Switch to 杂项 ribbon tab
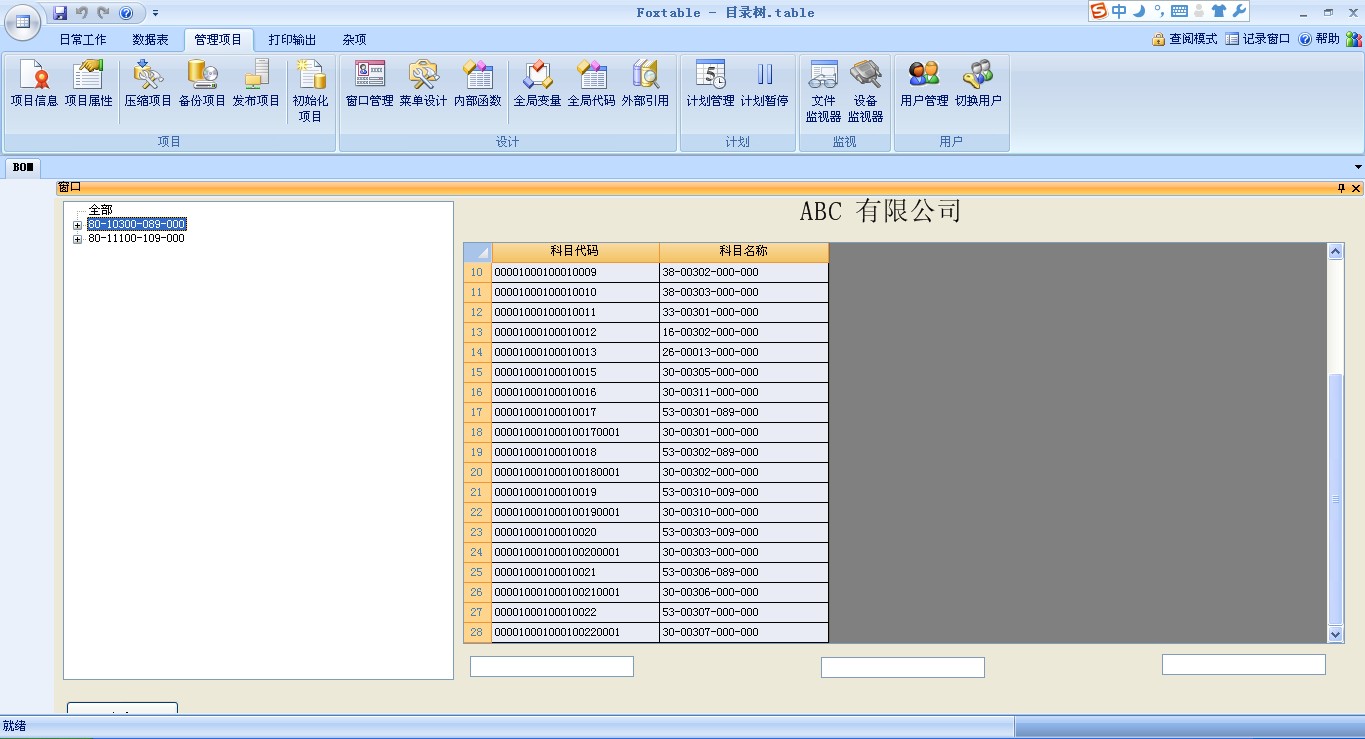Viewport: 1365px width, 739px height. click(355, 40)
